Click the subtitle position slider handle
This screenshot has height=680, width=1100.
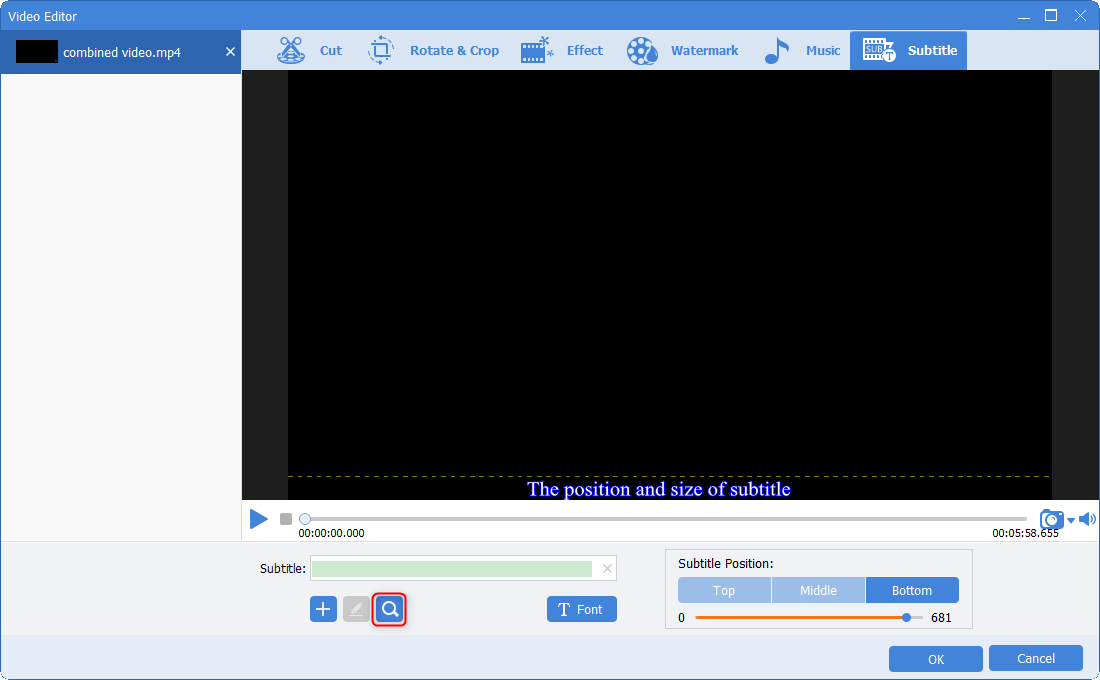(x=906, y=618)
